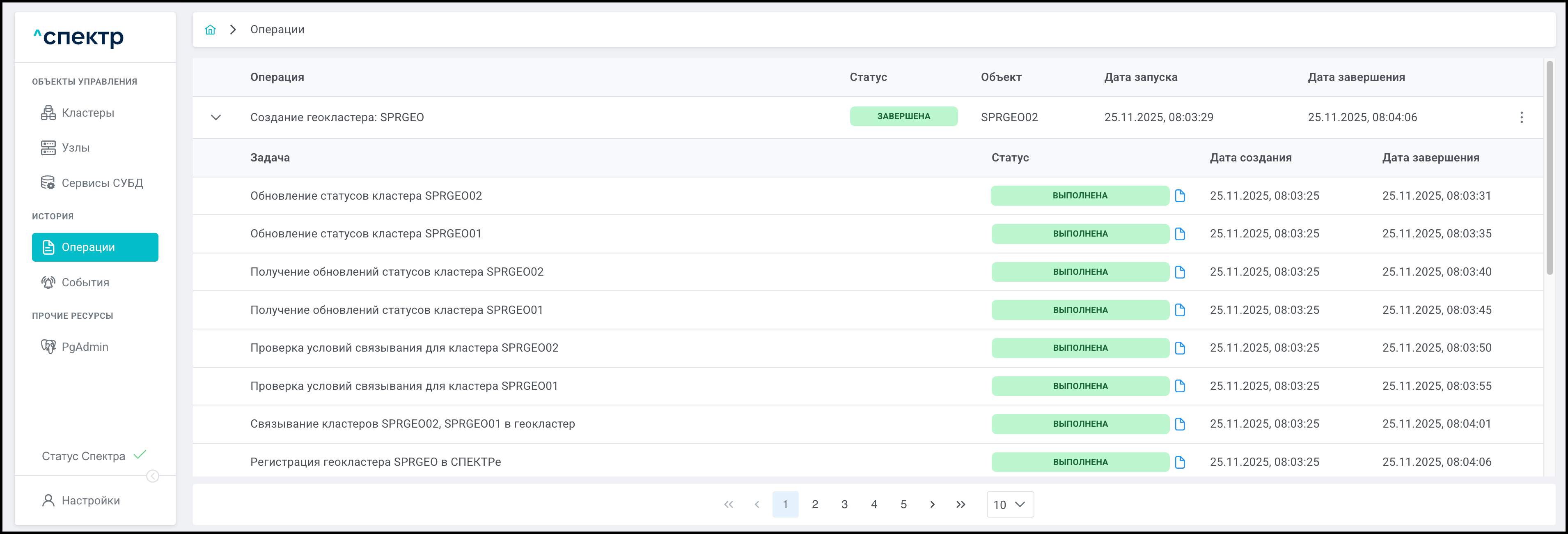Open the Кластеры sidebar section

(x=87, y=113)
